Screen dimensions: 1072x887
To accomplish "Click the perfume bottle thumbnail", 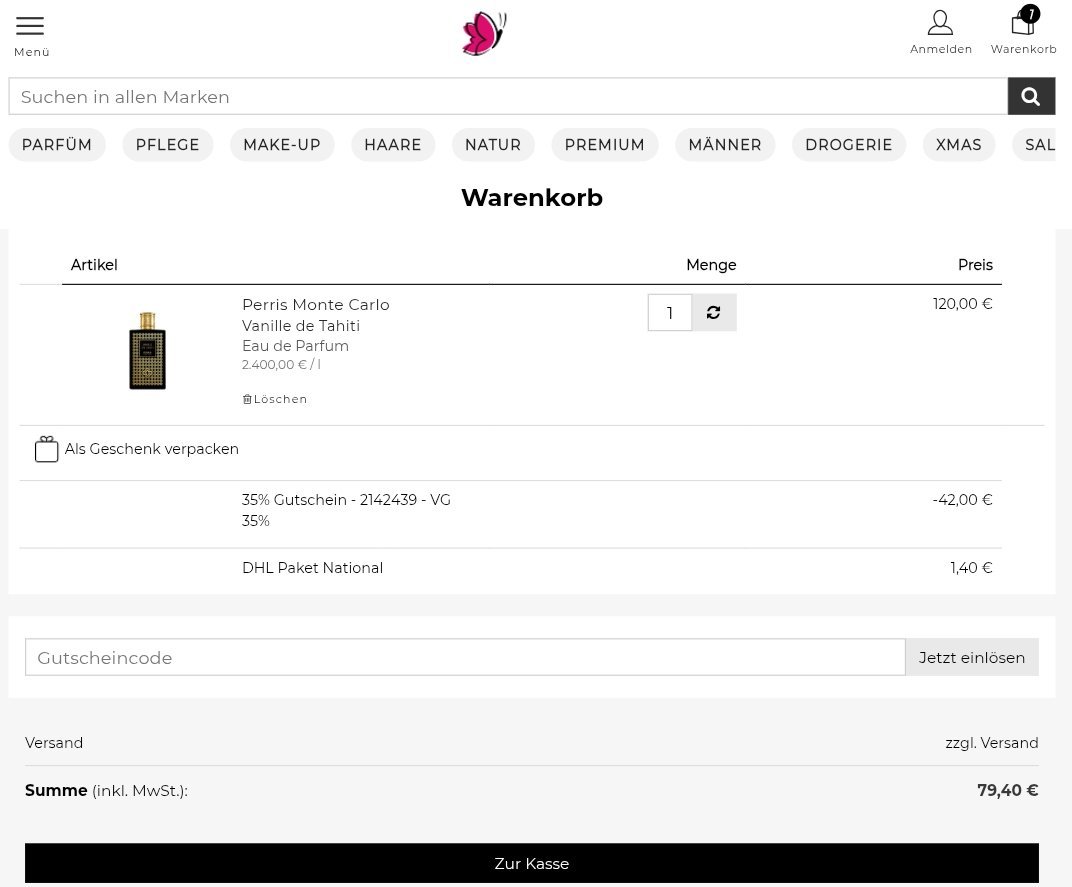I will point(147,350).
